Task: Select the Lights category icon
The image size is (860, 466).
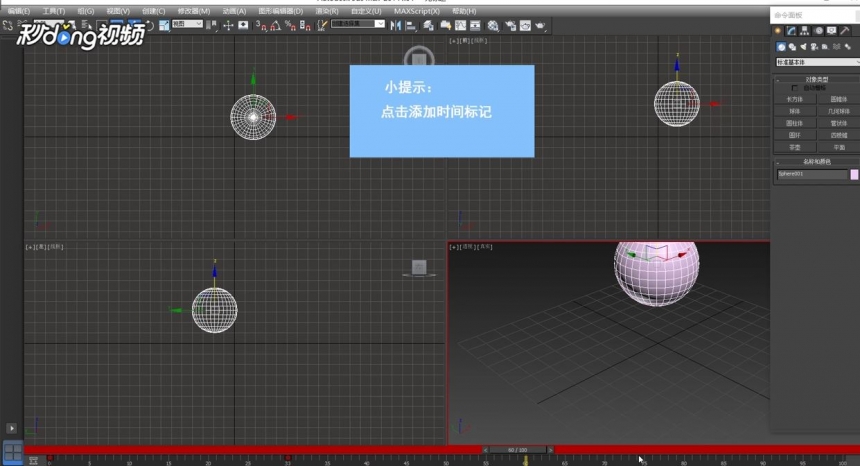Action: (x=803, y=47)
